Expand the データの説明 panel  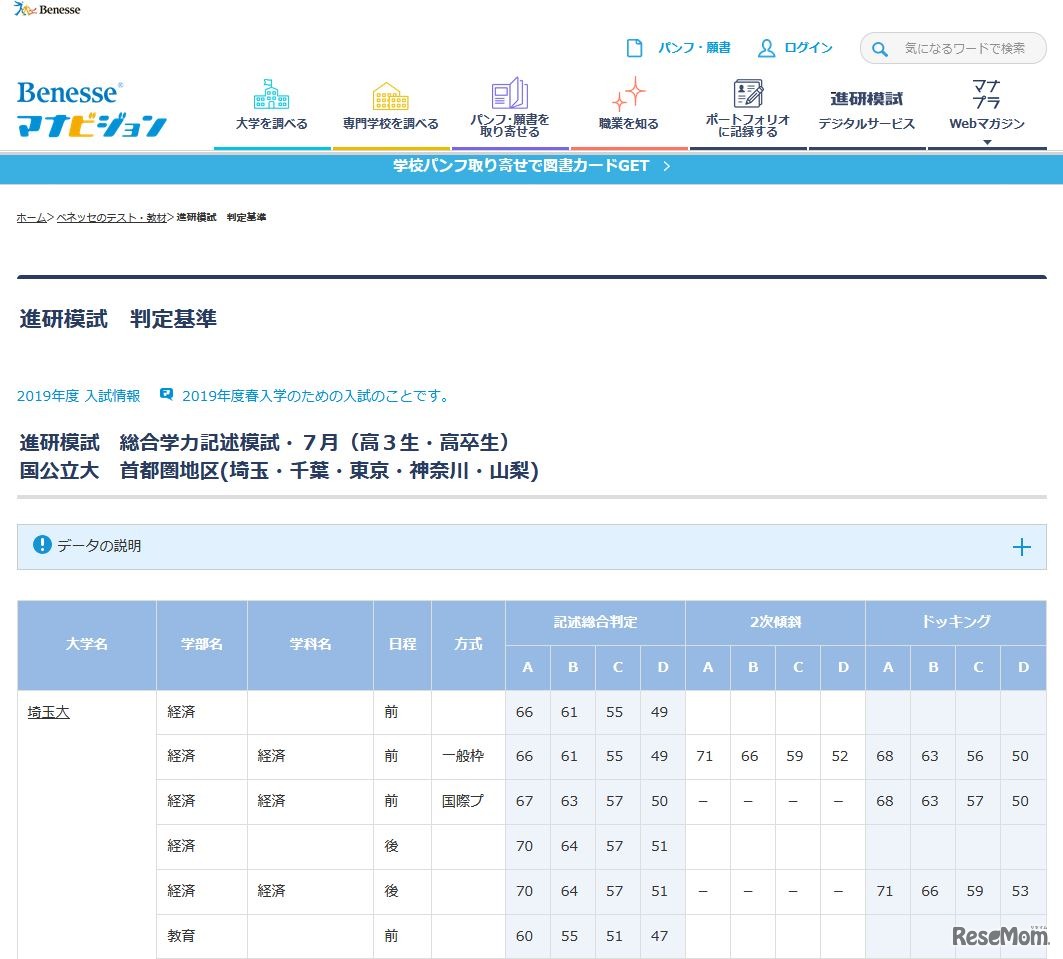[1022, 547]
